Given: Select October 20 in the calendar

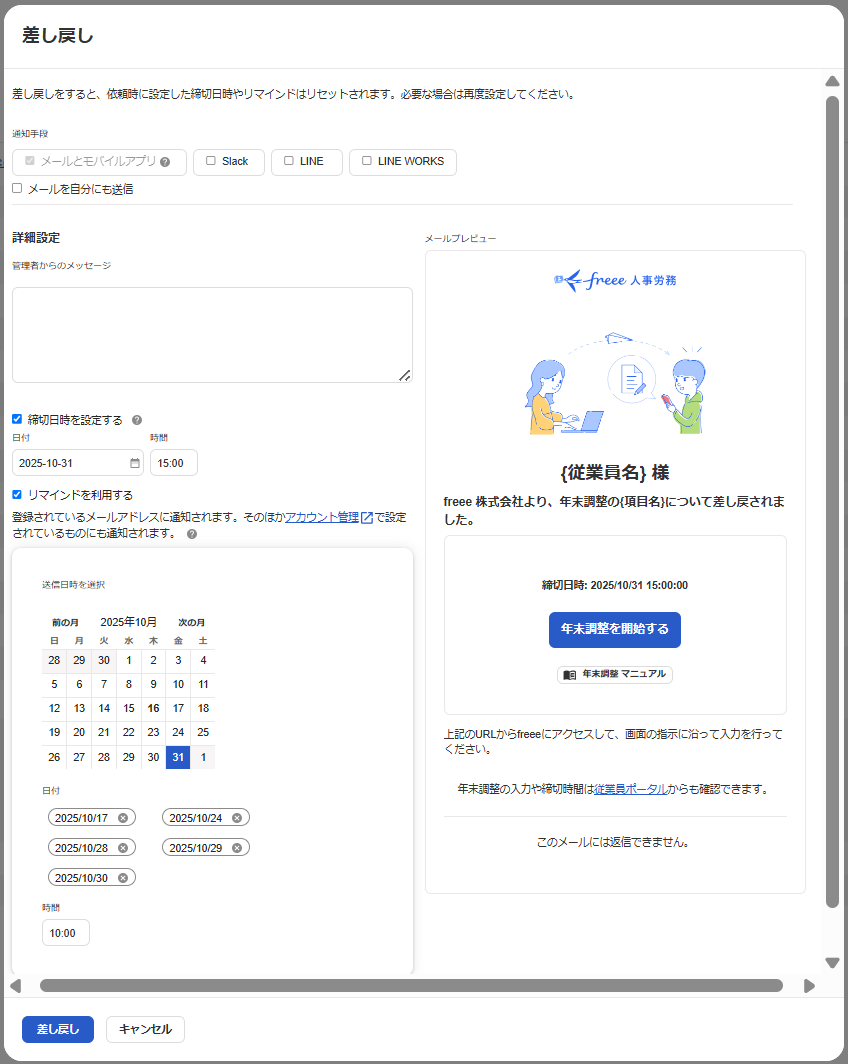Looking at the screenshot, I should pyautogui.click(x=79, y=733).
